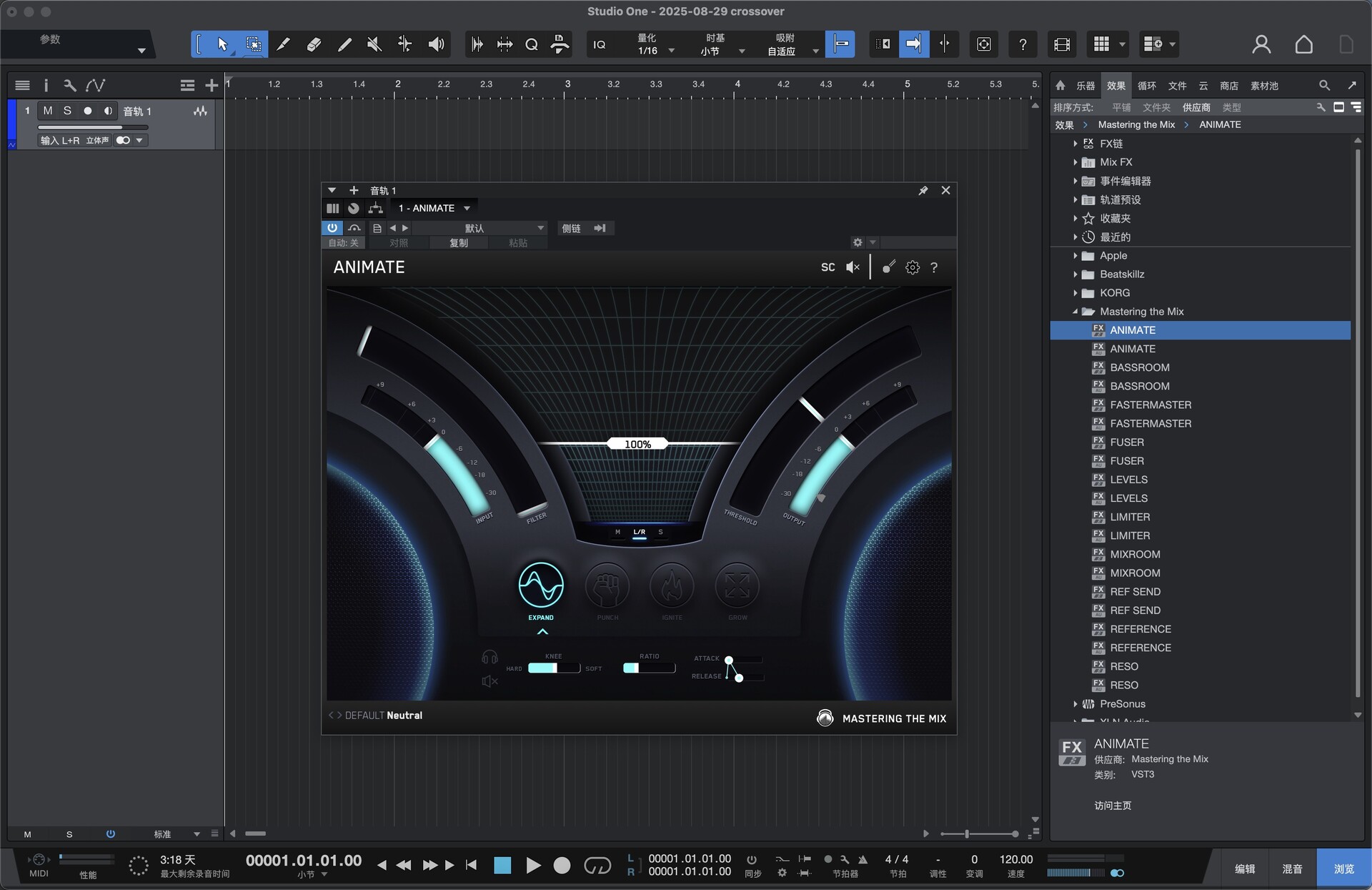The height and width of the screenshot is (890, 1372).
Task: Click ANIMATE plugin help question mark
Action: [x=934, y=267]
